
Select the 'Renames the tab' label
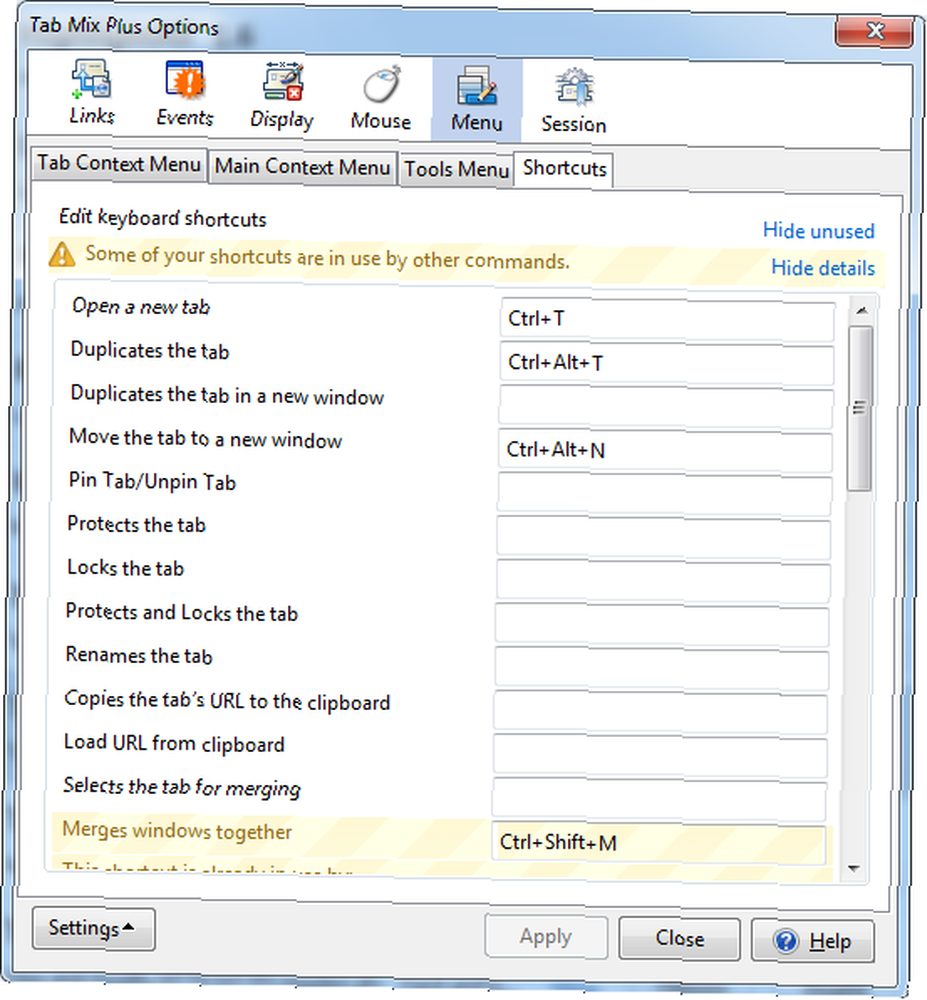(139, 656)
